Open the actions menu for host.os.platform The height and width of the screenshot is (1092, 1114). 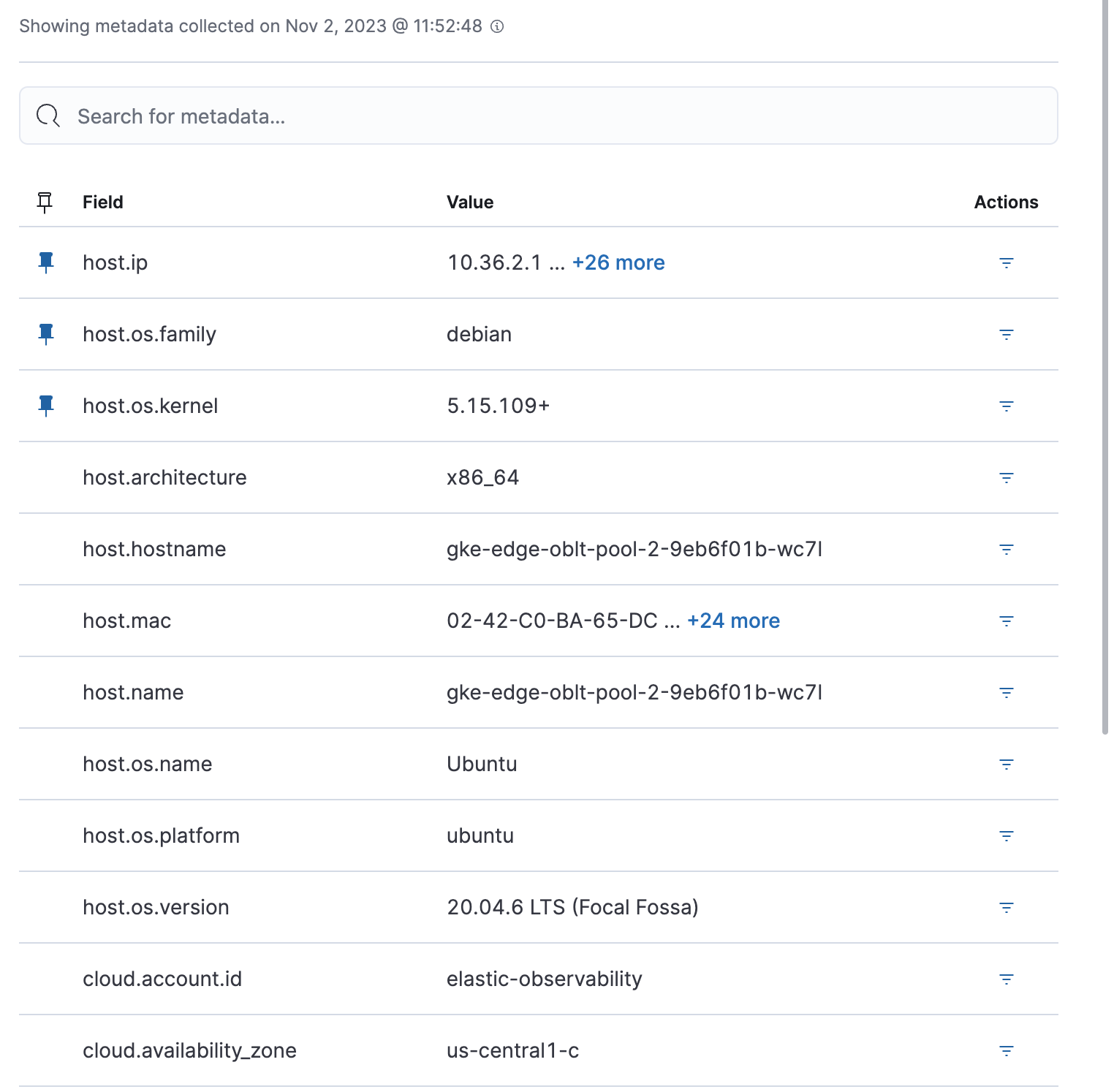coord(1007,836)
